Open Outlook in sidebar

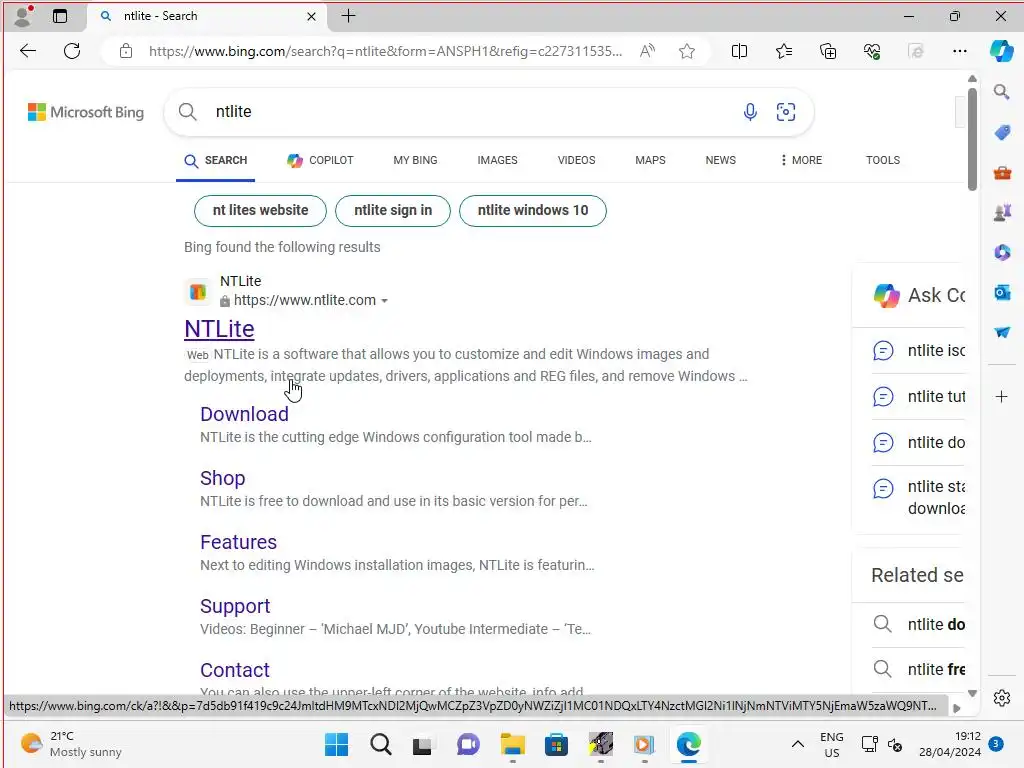1002,293
